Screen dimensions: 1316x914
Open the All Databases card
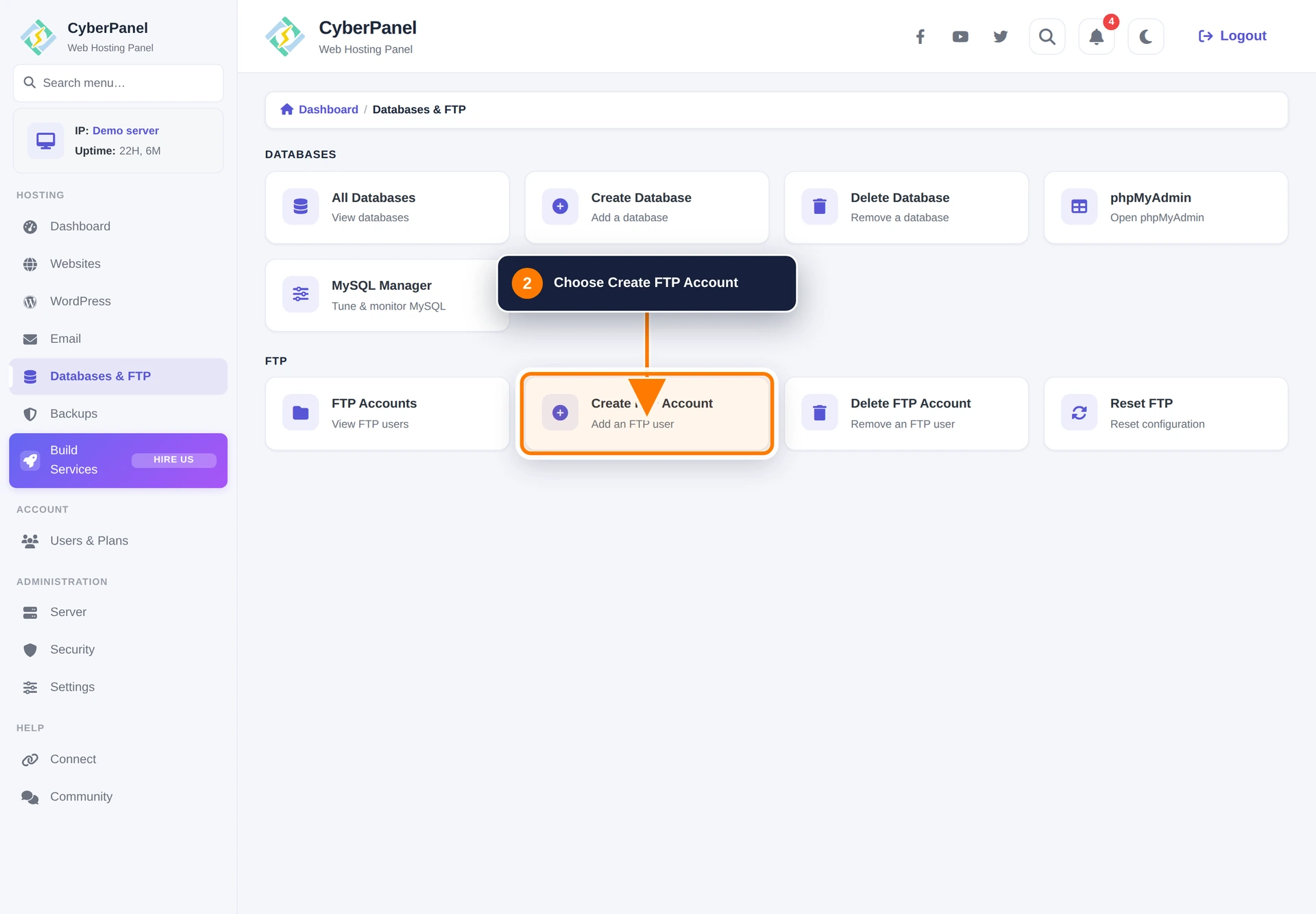tap(387, 208)
